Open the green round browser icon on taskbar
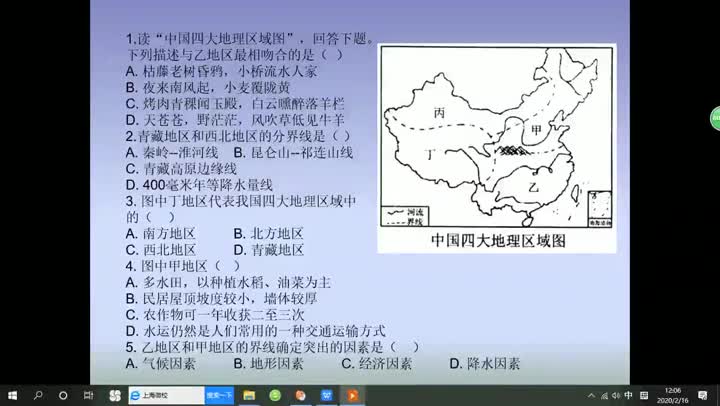The height and width of the screenshot is (406, 720). coord(275,395)
